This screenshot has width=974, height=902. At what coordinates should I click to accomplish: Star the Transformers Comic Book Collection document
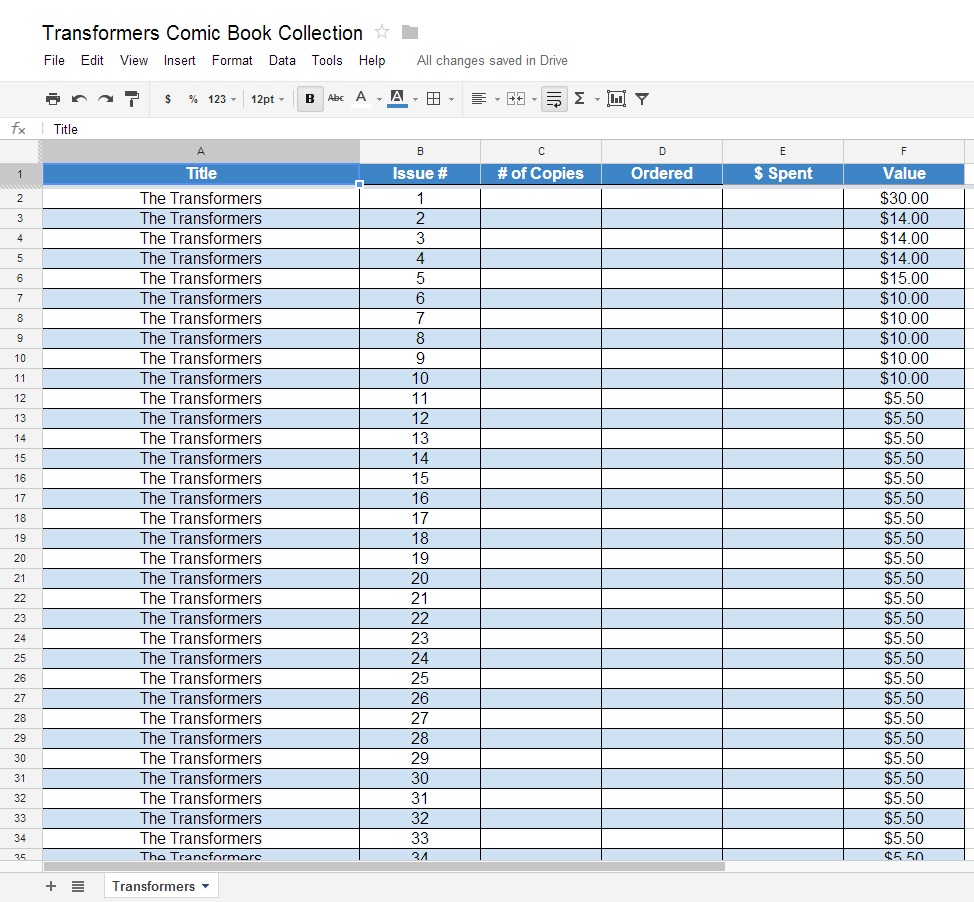coord(382,32)
